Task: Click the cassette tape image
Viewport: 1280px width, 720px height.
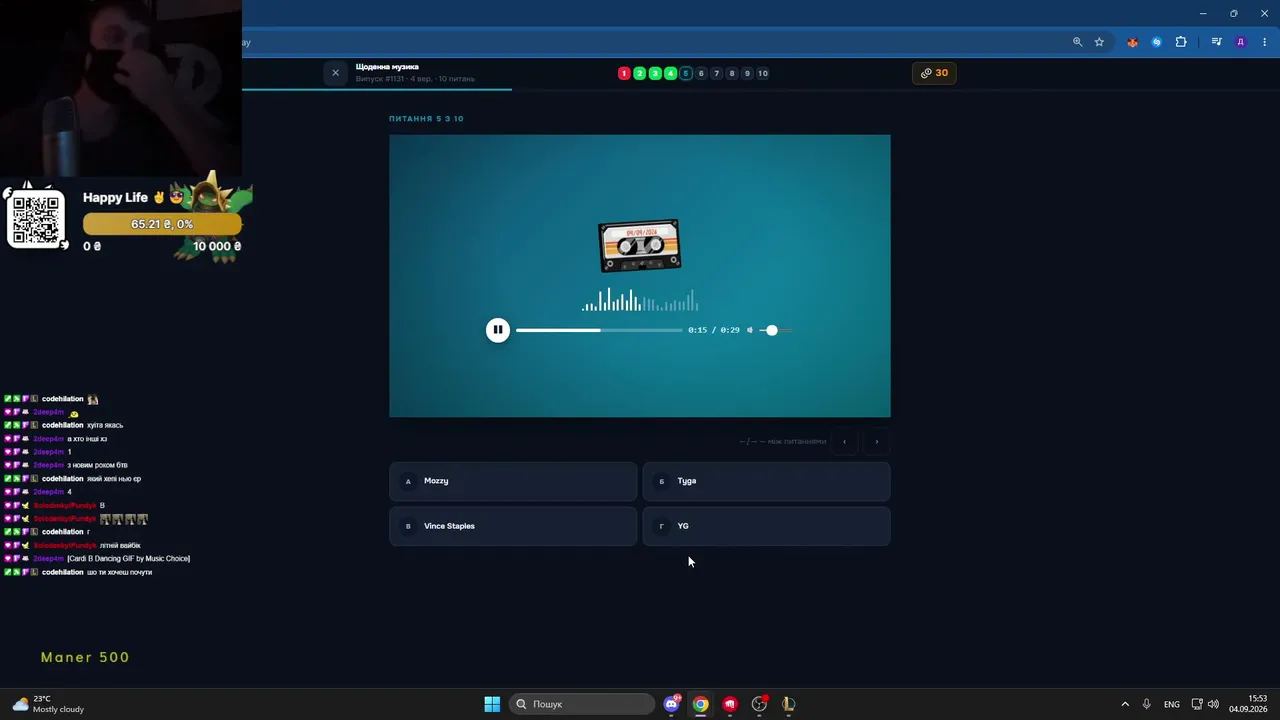Action: point(640,245)
